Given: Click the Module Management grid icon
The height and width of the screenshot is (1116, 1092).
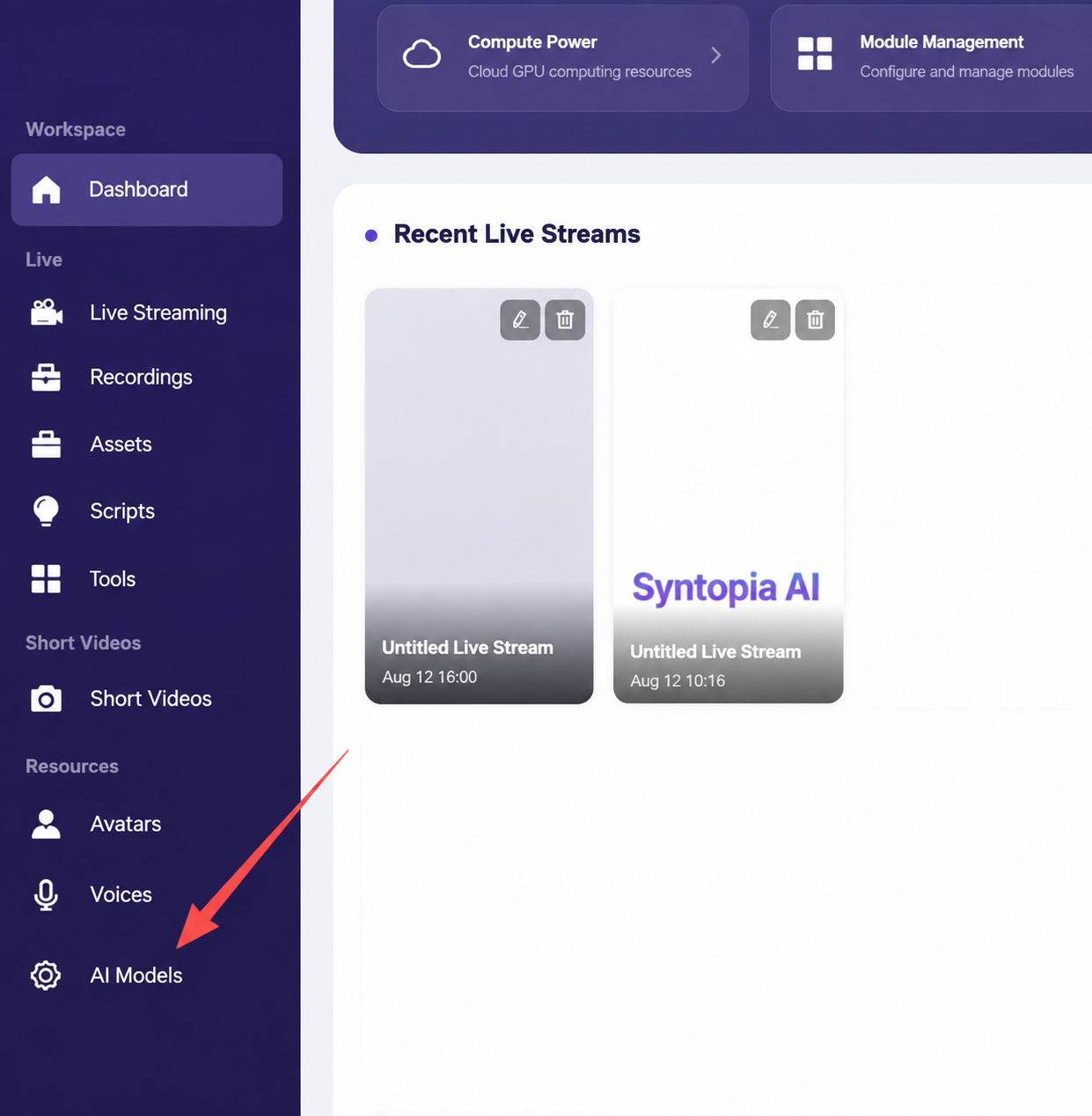Looking at the screenshot, I should [x=815, y=54].
